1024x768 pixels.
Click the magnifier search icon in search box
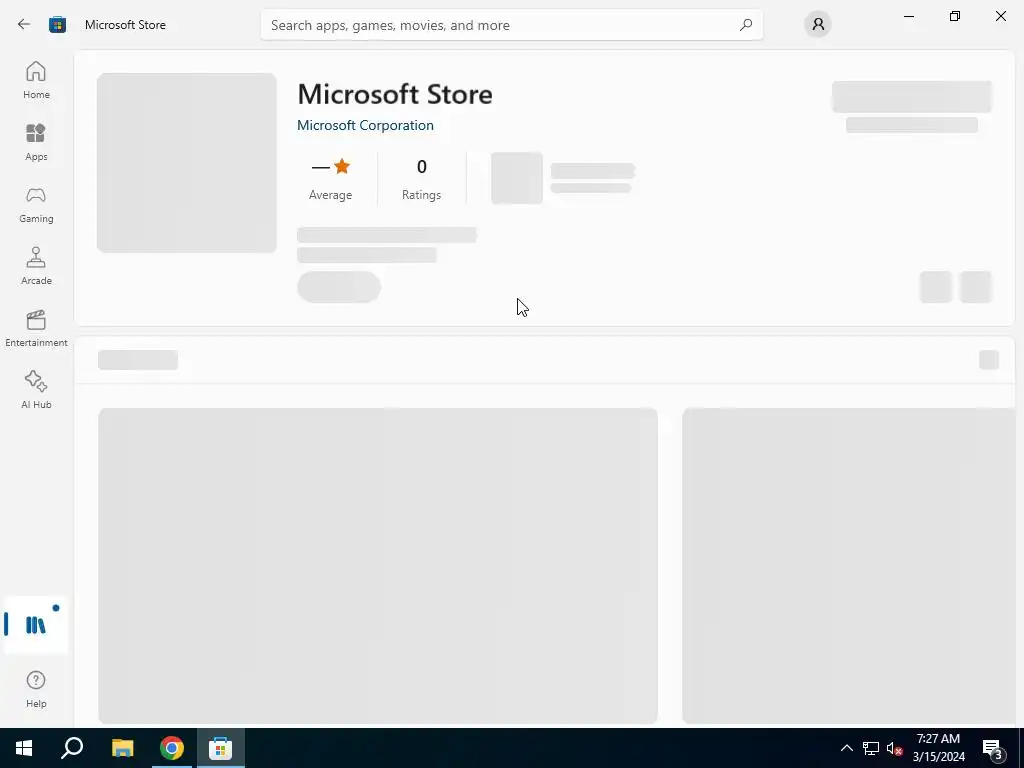[746, 25]
